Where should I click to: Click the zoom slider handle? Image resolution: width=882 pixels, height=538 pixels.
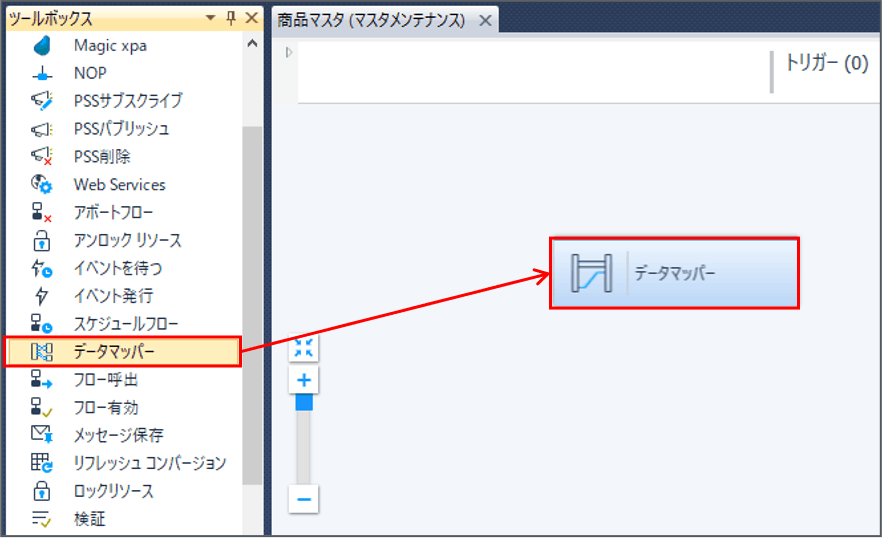tap(304, 403)
